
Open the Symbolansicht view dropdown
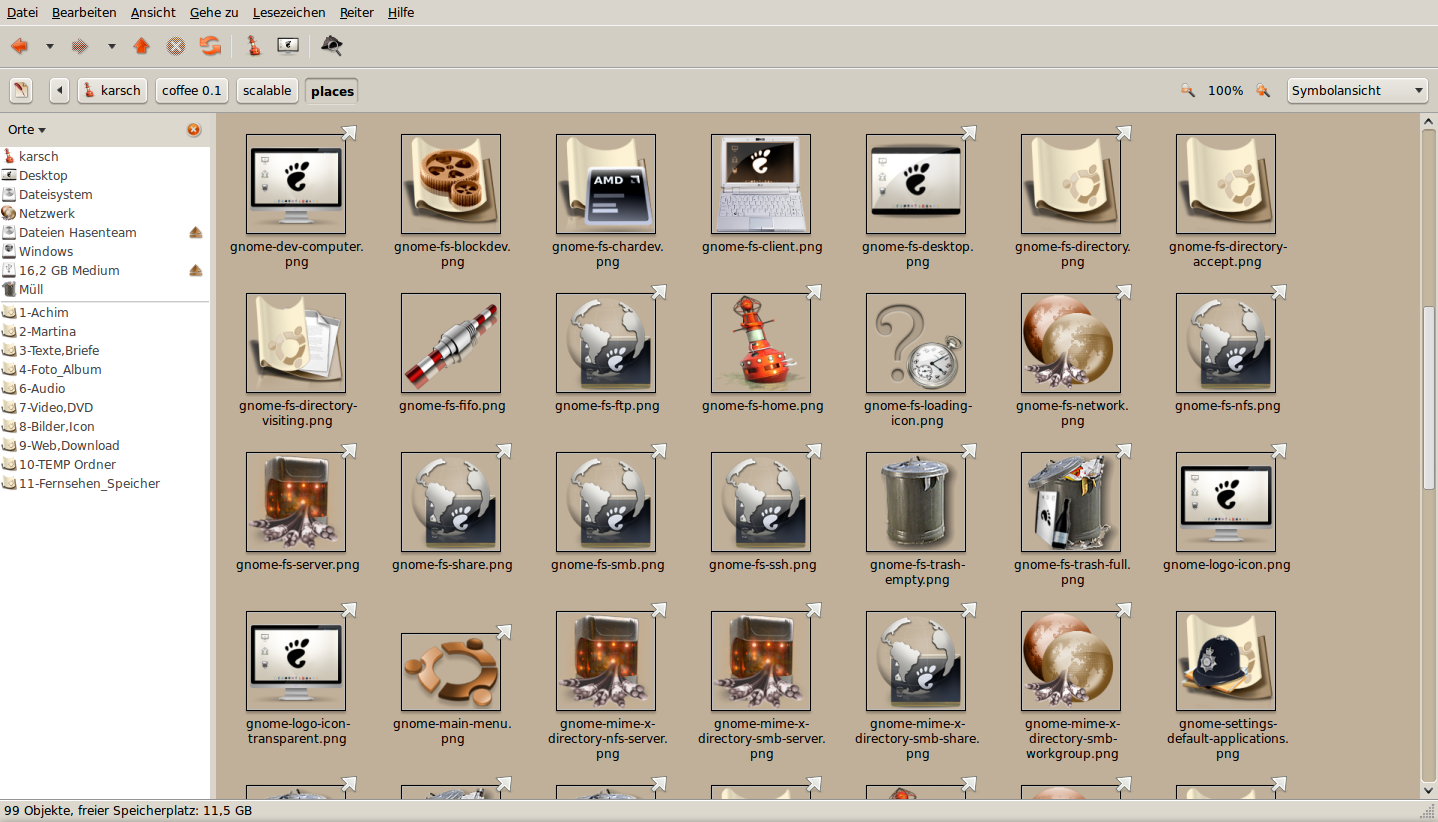point(1357,90)
